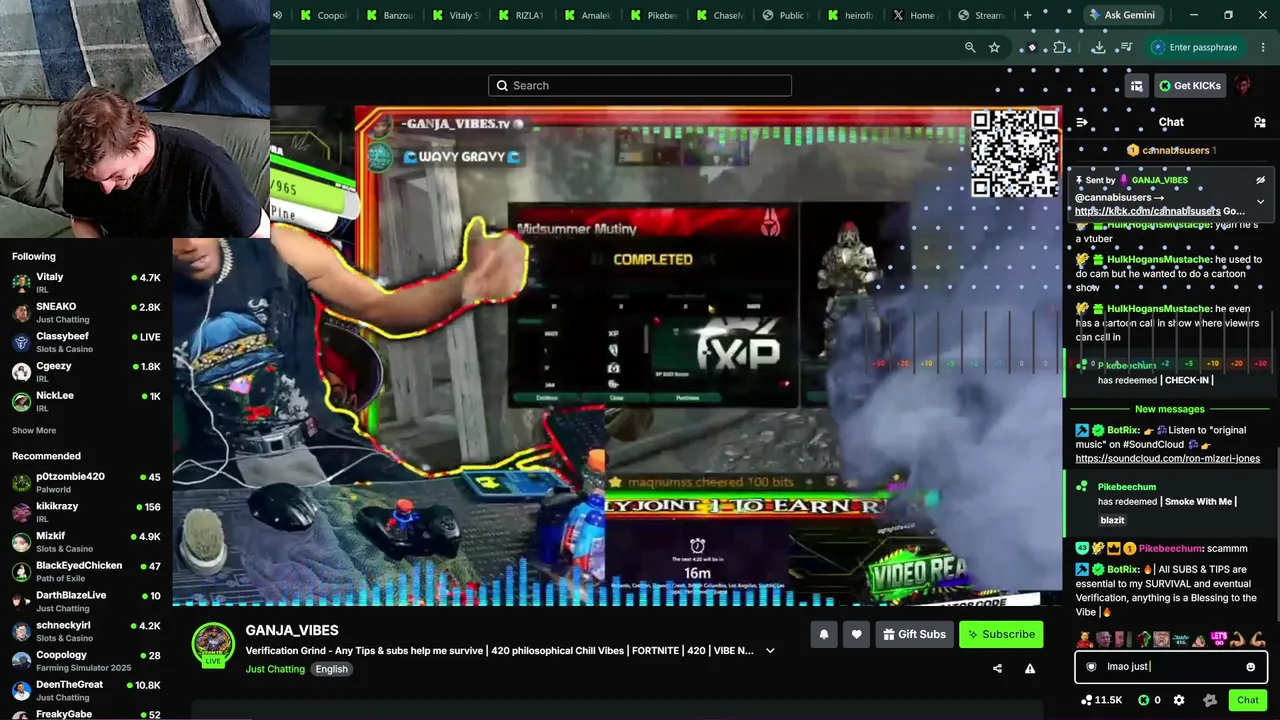Toggle notifications bell for the channel
Screen dimensions: 1280x720
(x=824, y=634)
